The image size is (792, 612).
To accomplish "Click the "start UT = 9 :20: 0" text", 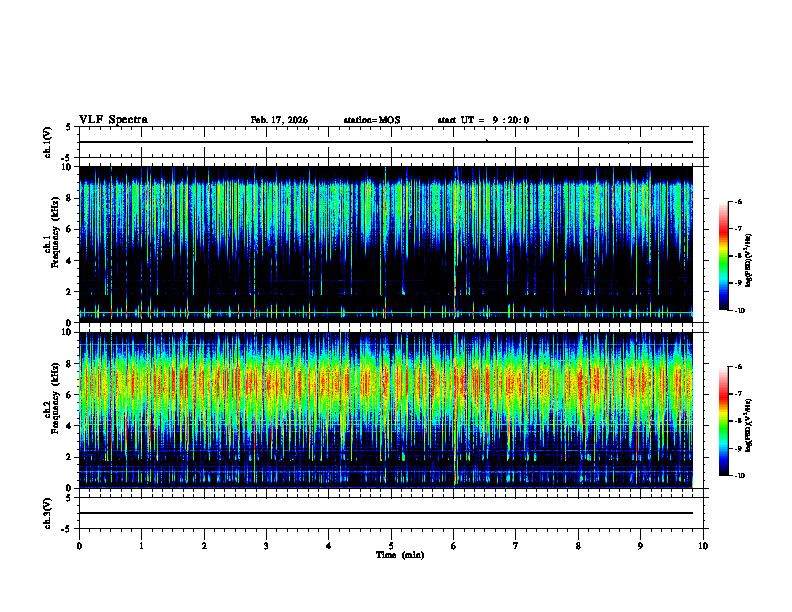I will tap(483, 120).
